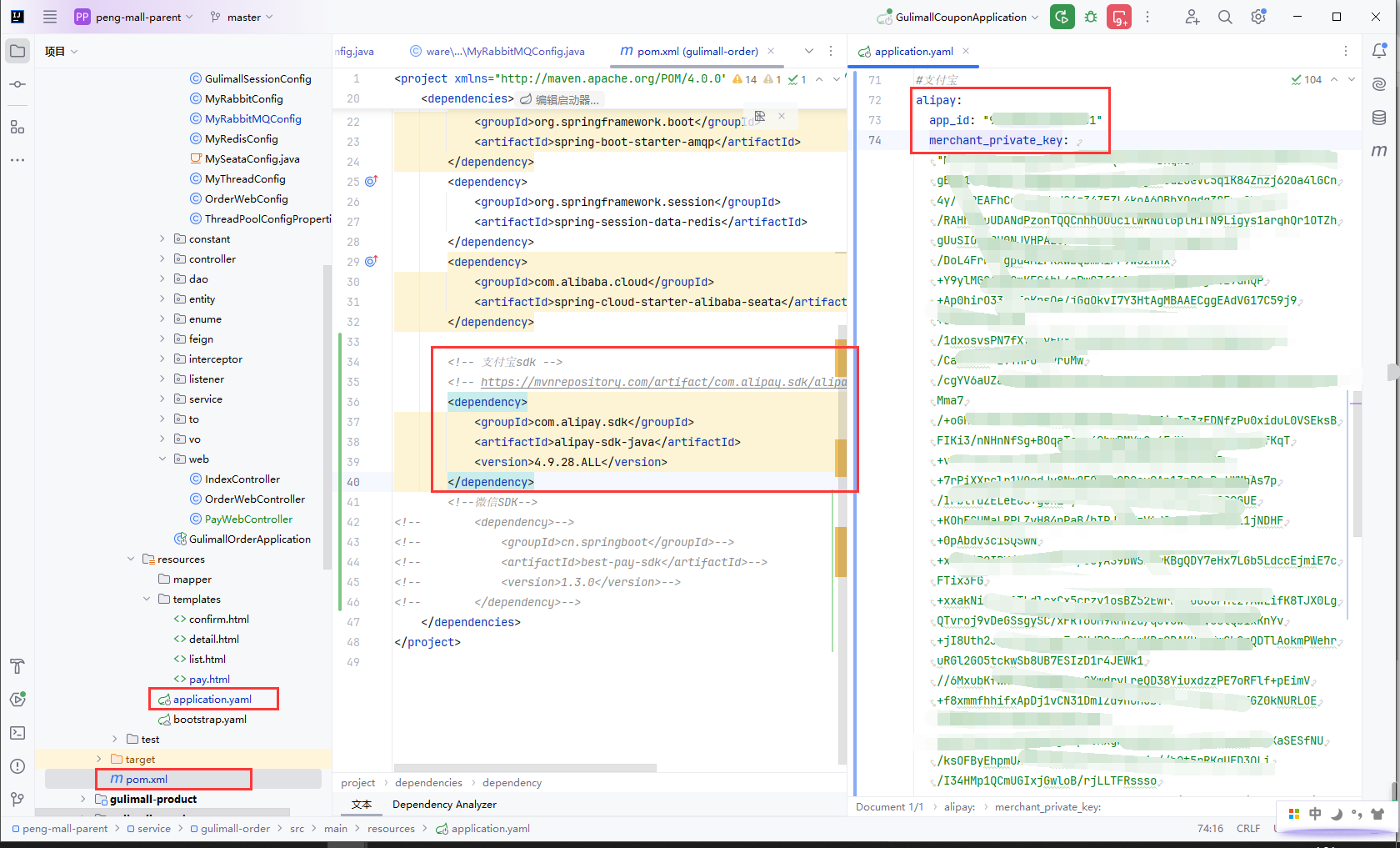The width and height of the screenshot is (1400, 848).
Task: Open the Problems tool window icon
Action: point(17,766)
